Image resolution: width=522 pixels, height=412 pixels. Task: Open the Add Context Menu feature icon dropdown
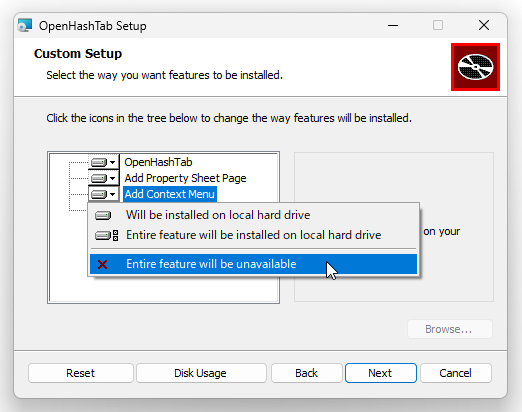point(104,194)
